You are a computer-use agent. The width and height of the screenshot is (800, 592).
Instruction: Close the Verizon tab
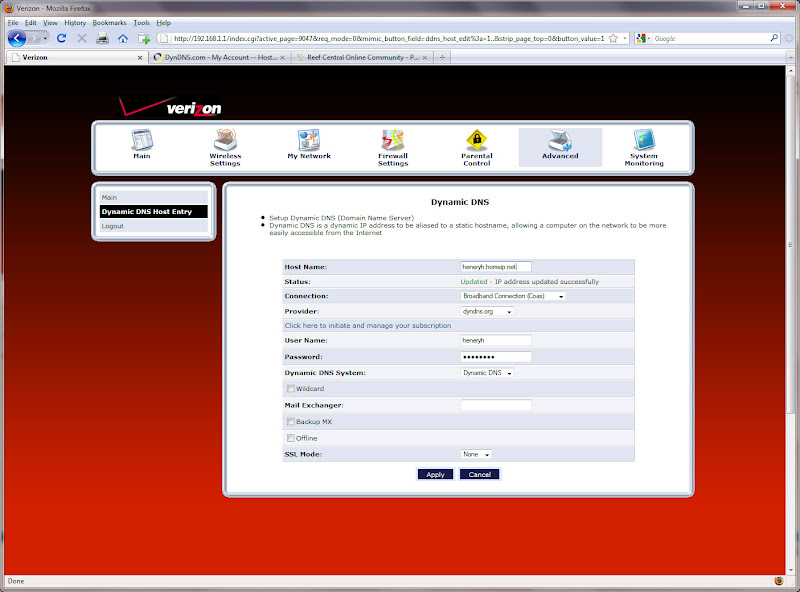pos(140,58)
